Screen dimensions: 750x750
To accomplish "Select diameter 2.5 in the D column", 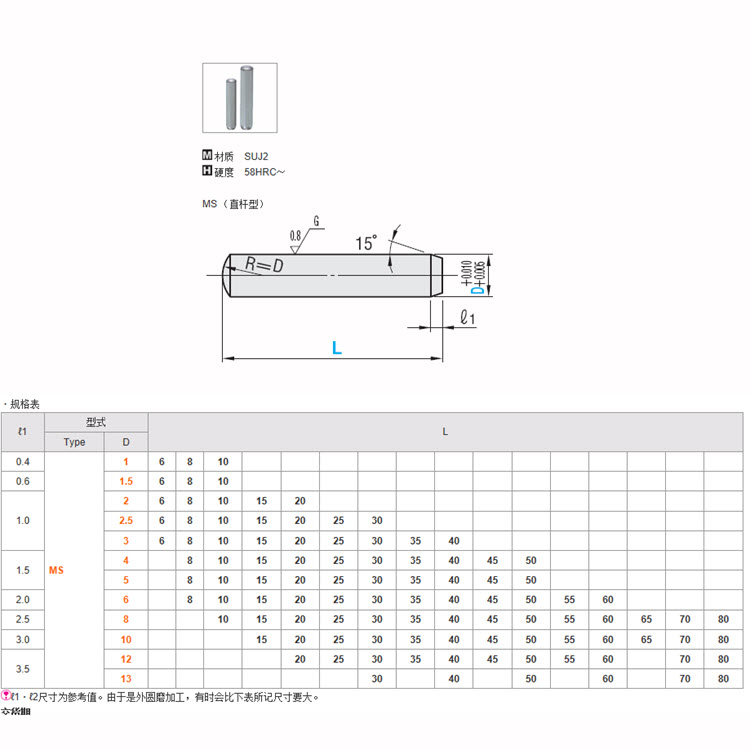I will point(126,520).
